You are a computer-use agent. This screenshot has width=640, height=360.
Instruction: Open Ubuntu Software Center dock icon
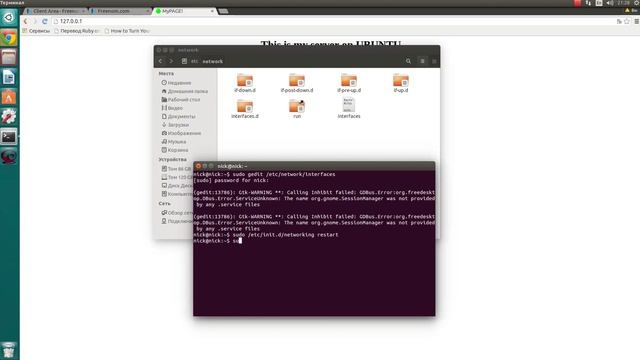click(x=9, y=97)
